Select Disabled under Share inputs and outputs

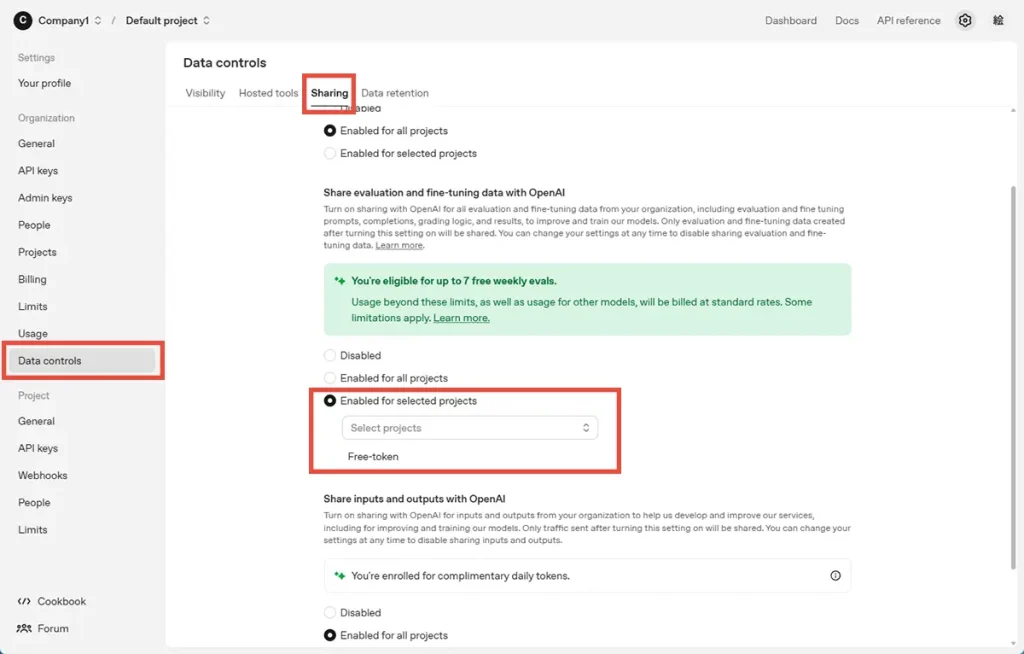(x=330, y=613)
